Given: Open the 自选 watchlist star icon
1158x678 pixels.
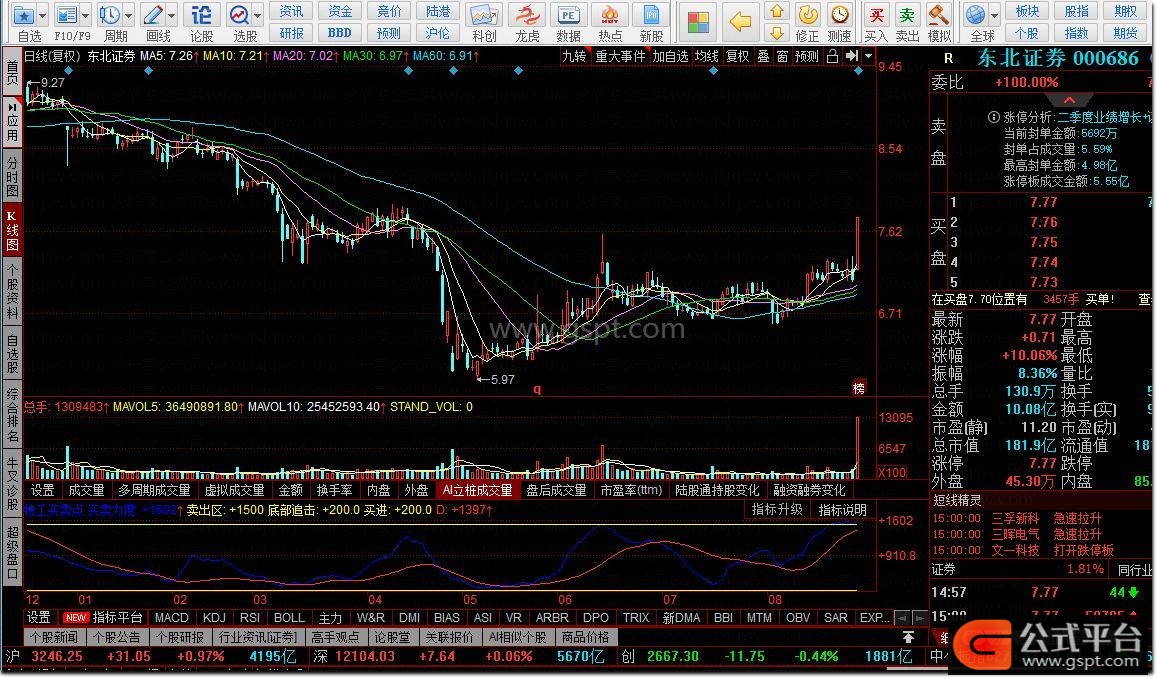Looking at the screenshot, I should tap(24, 15).
